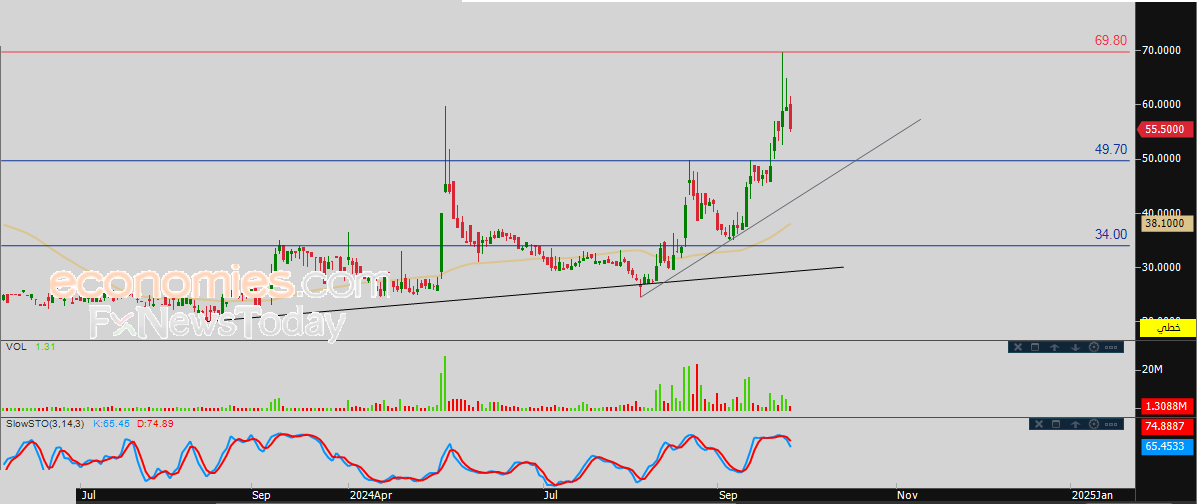Screen dimensions: 1197x504
Task: Select the red 55.5000 current price tag
Action: (1167, 130)
